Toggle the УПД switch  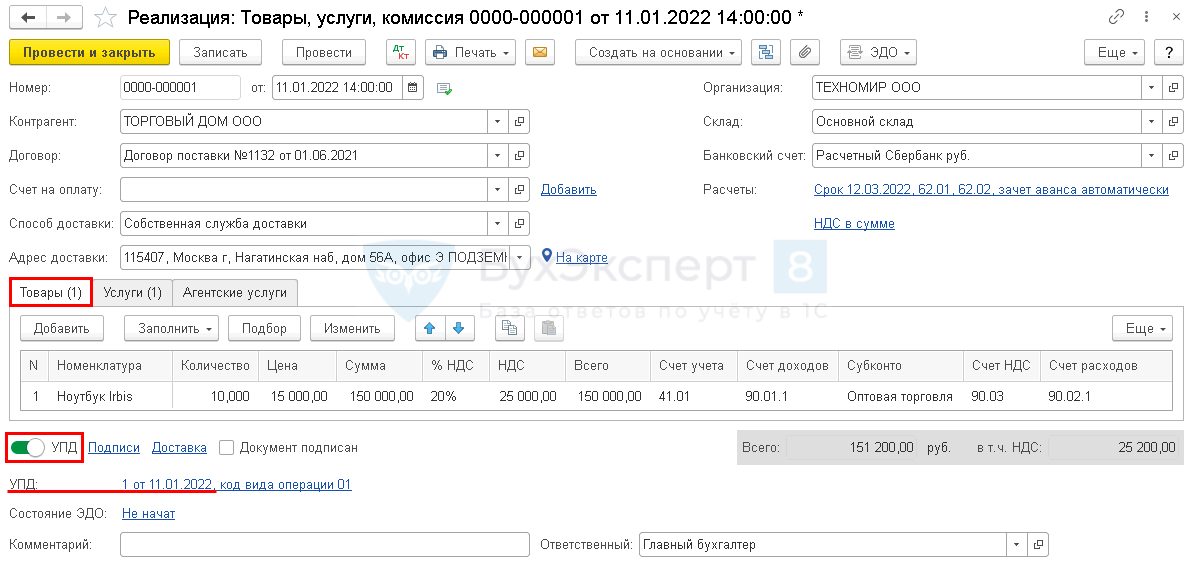[x=28, y=448]
